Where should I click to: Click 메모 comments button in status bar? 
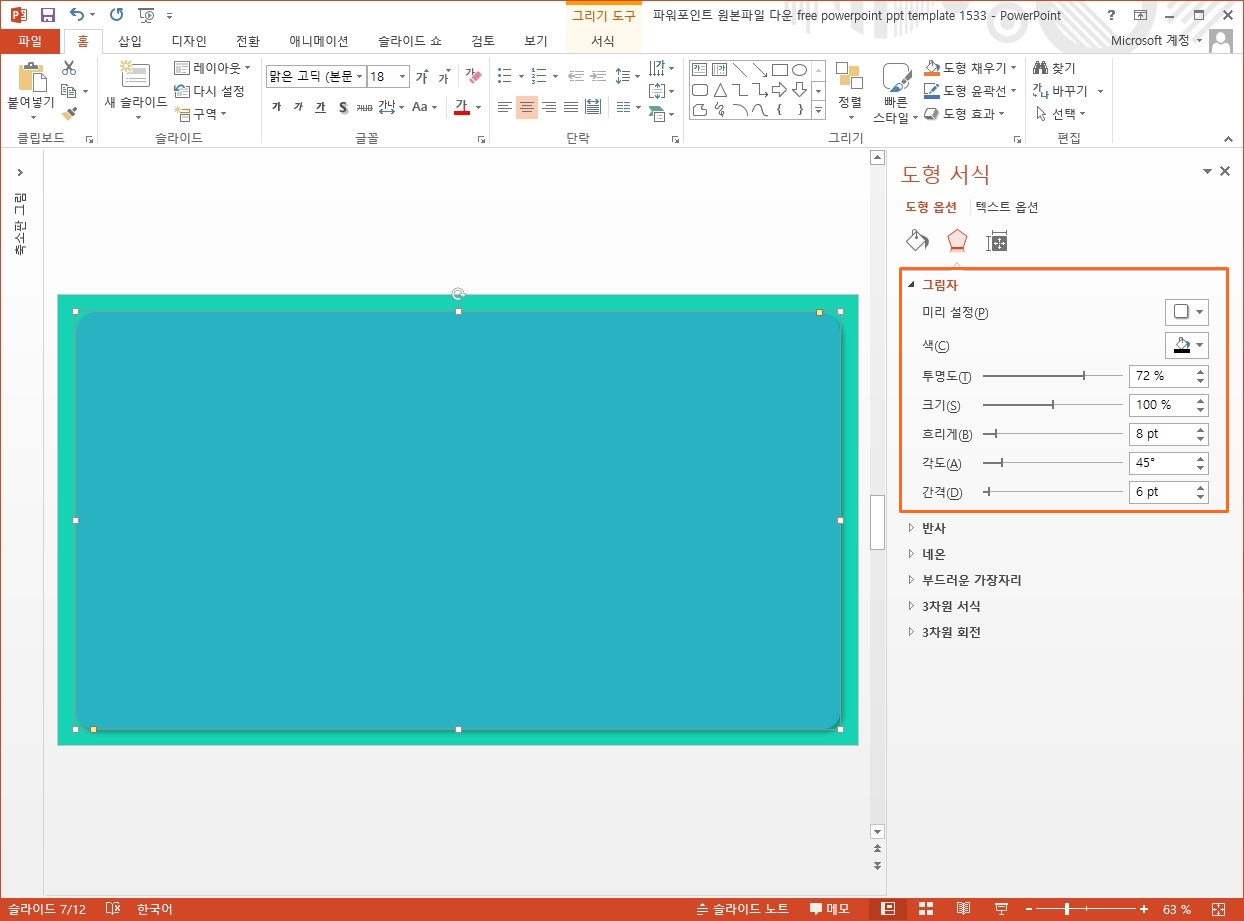point(829,909)
